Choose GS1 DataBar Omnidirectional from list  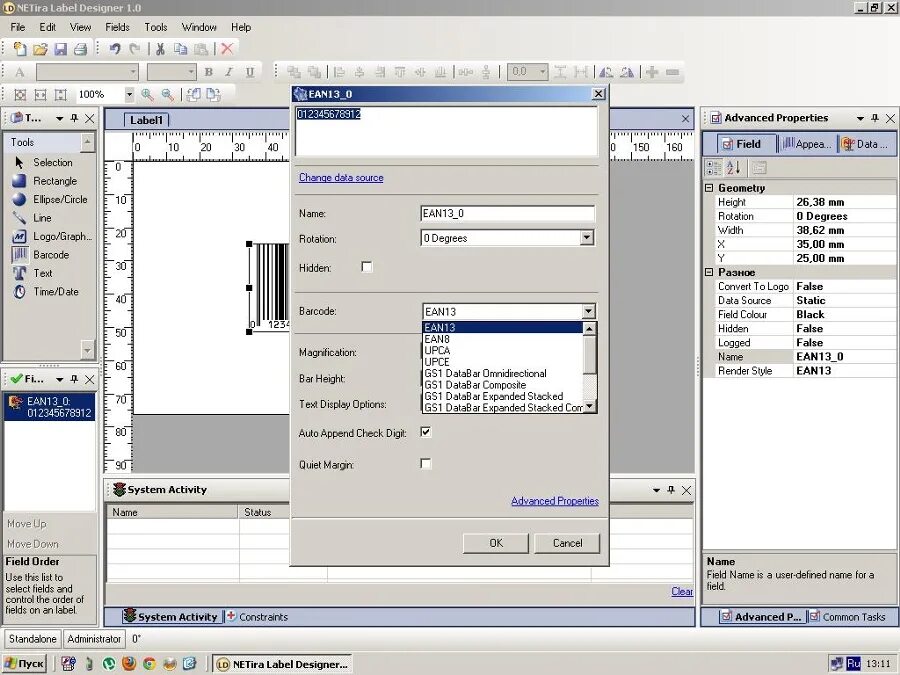pyautogui.click(x=503, y=374)
